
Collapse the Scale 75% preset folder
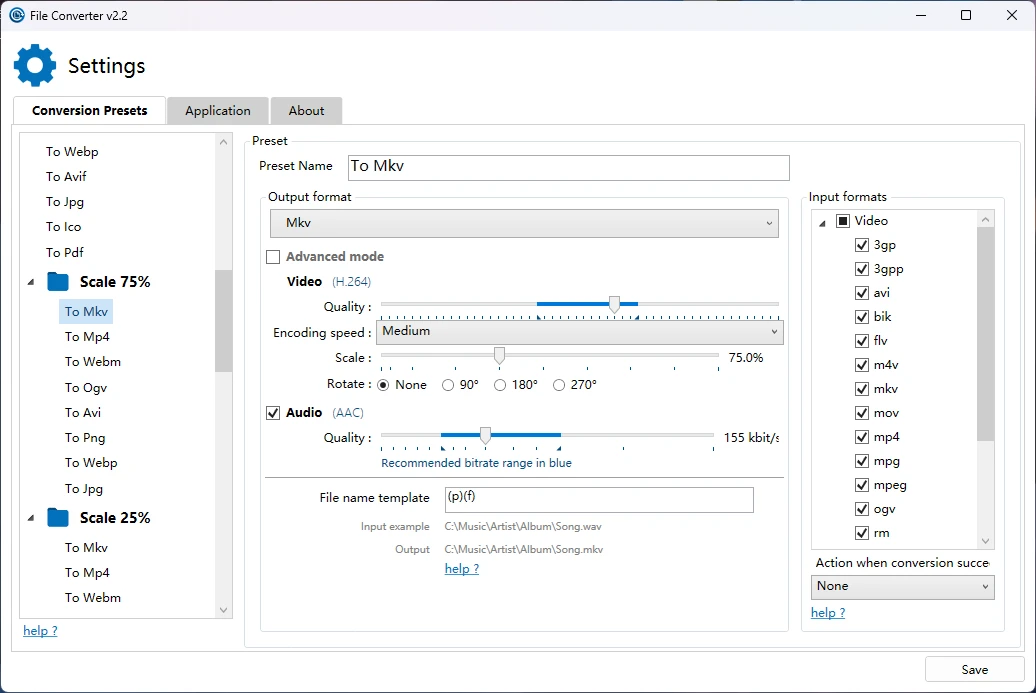click(x=31, y=282)
